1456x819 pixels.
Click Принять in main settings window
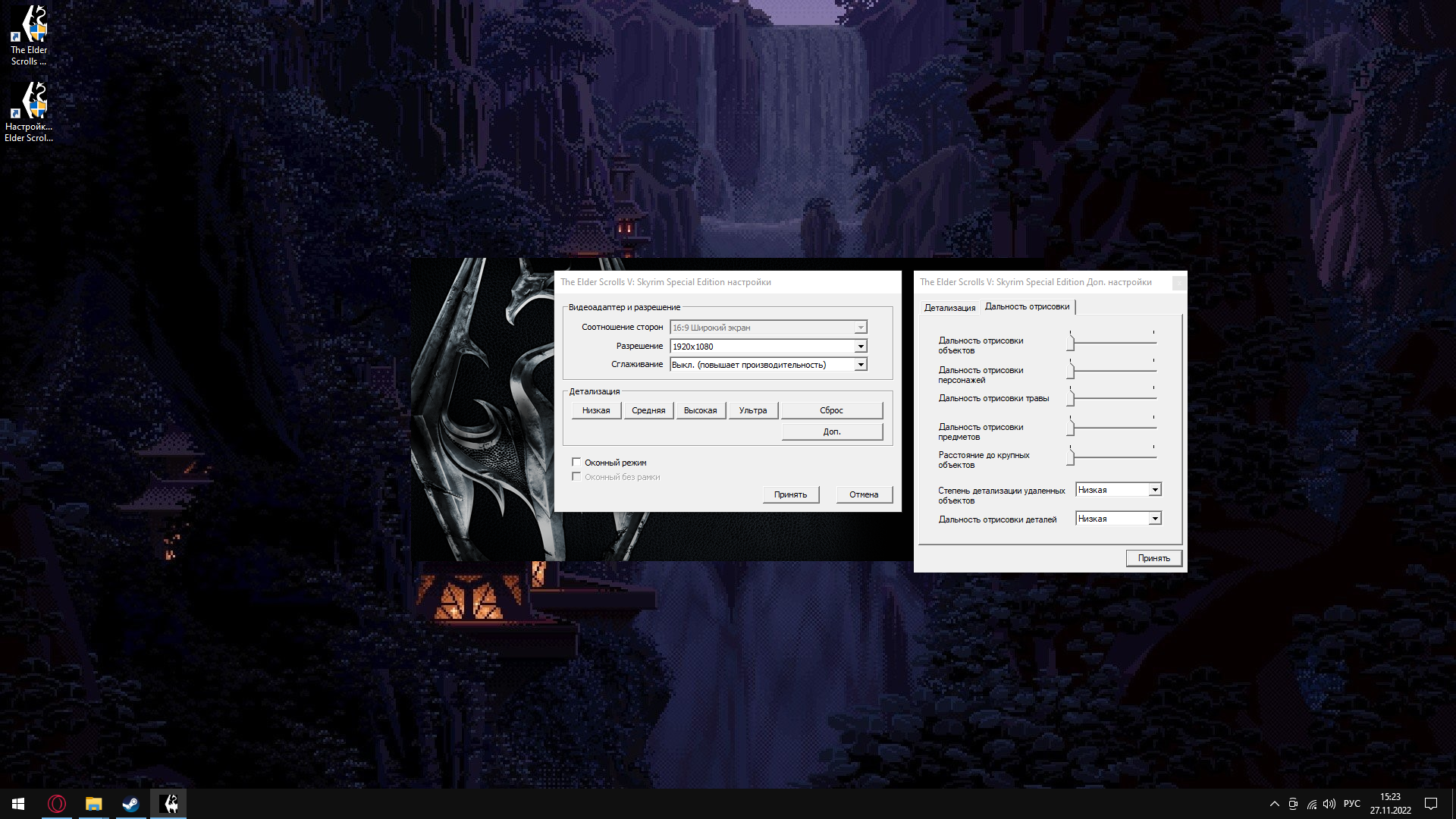tap(791, 494)
